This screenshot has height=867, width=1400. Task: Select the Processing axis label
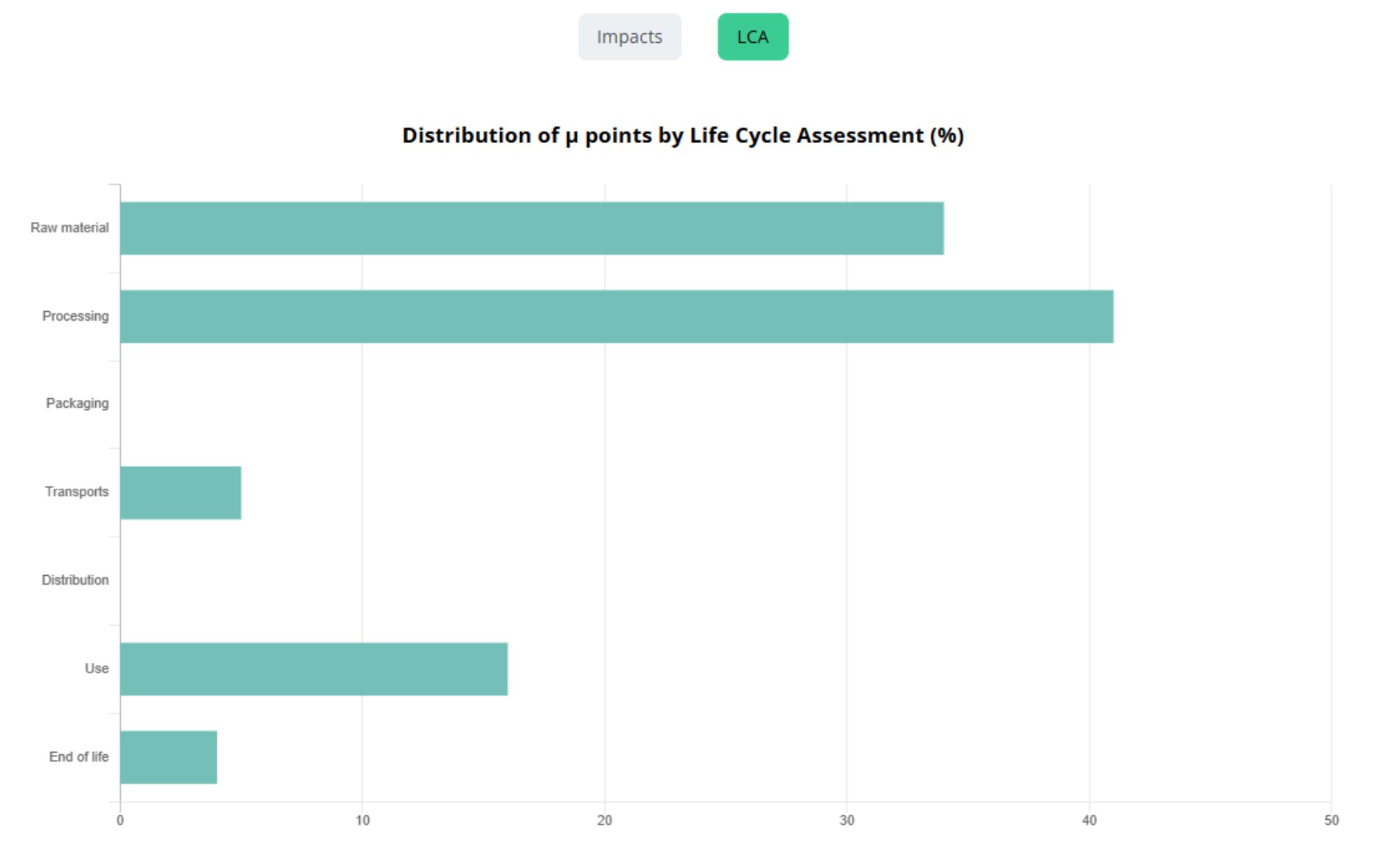click(75, 316)
